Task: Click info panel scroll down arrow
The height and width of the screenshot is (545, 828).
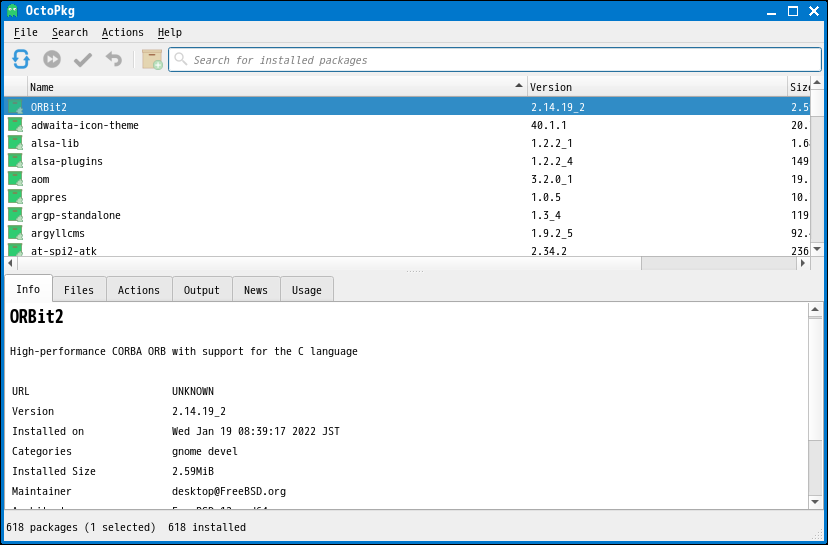Action: pyautogui.click(x=815, y=502)
